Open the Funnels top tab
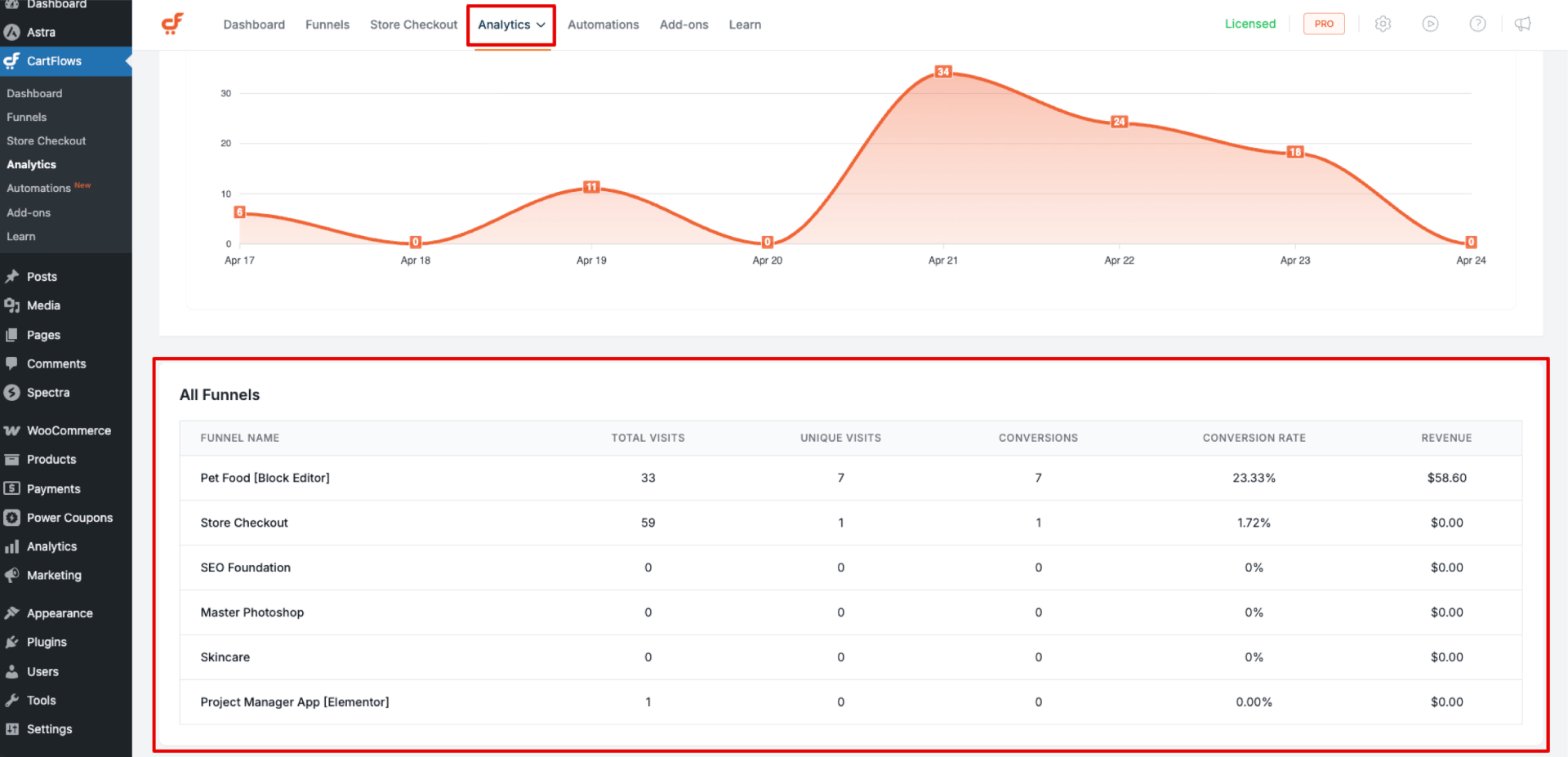The image size is (1568, 757). pyautogui.click(x=327, y=24)
